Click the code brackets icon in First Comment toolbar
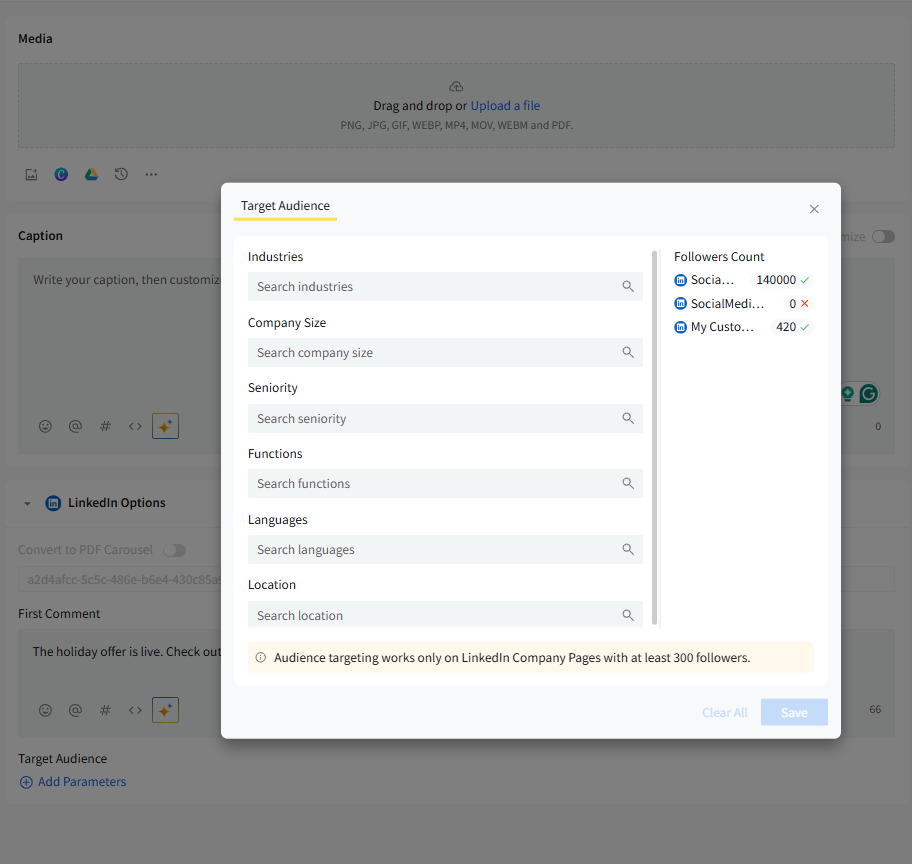 pos(135,710)
